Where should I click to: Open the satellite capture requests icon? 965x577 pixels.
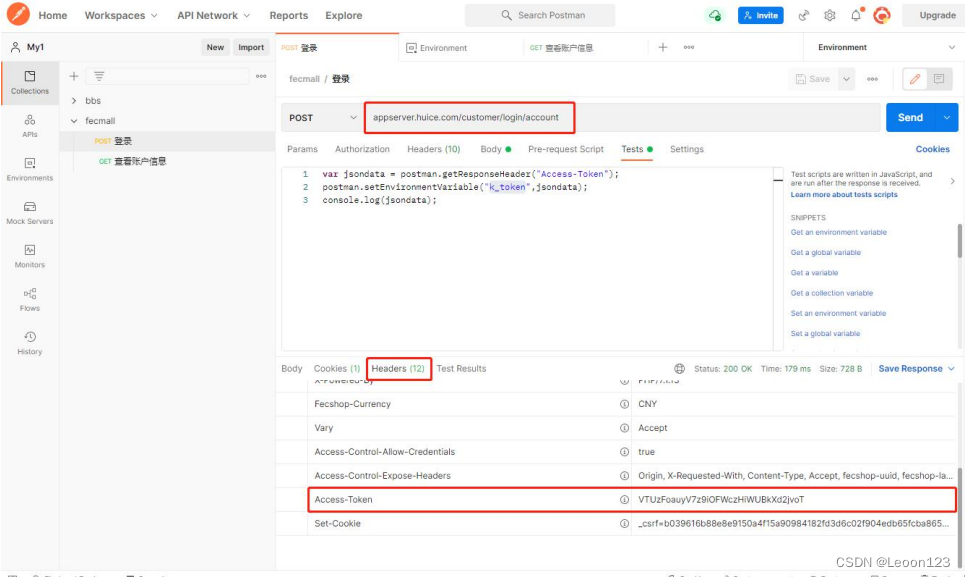pos(804,15)
